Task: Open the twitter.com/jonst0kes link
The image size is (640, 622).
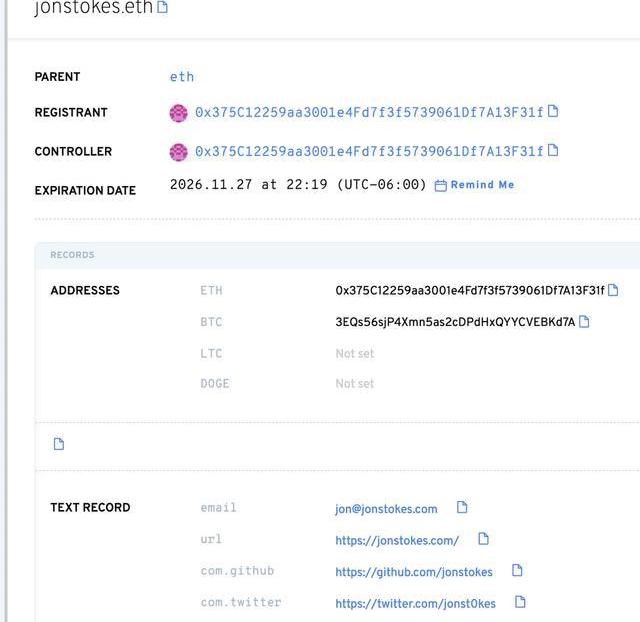Action: 415,604
